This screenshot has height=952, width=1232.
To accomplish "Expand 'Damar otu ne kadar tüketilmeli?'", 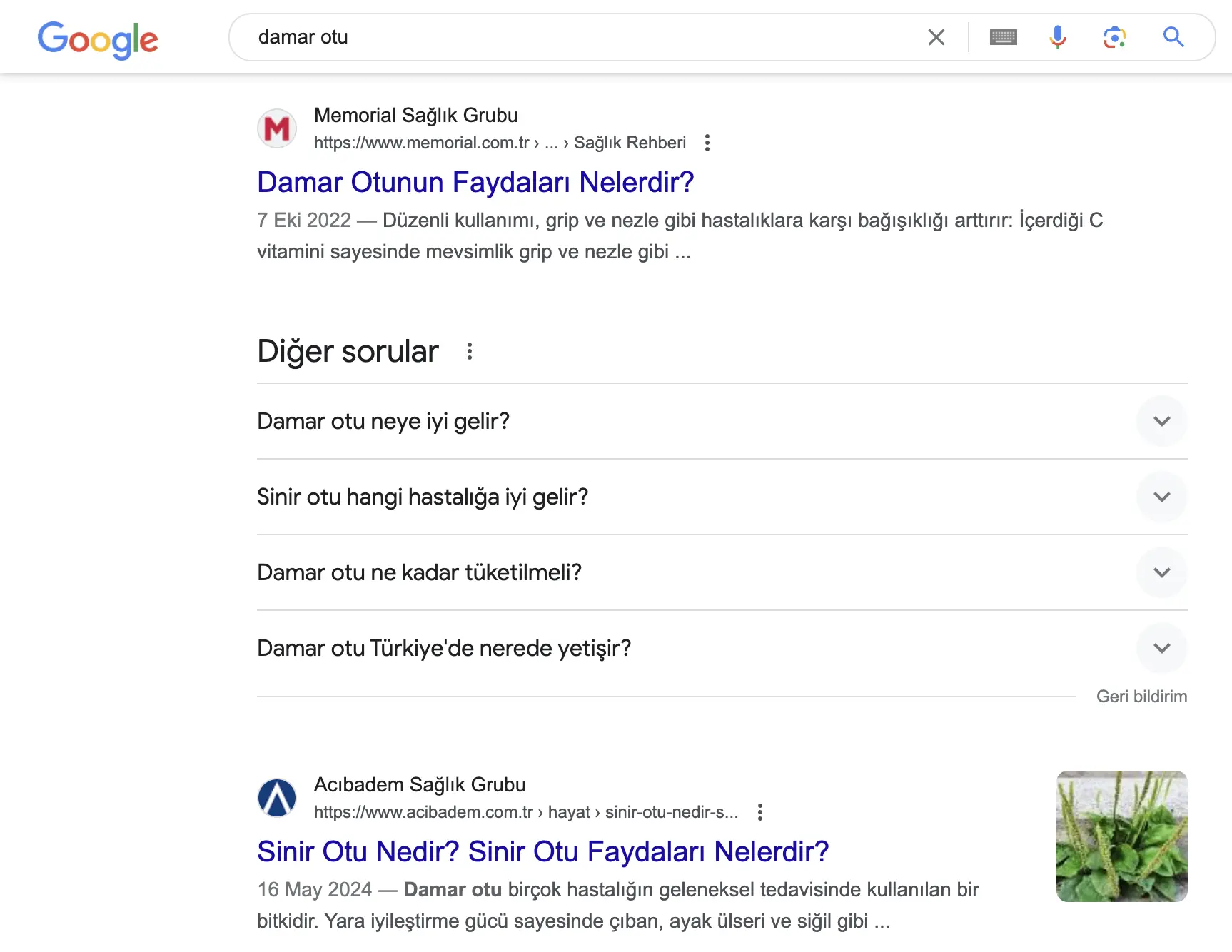I will click(722, 572).
